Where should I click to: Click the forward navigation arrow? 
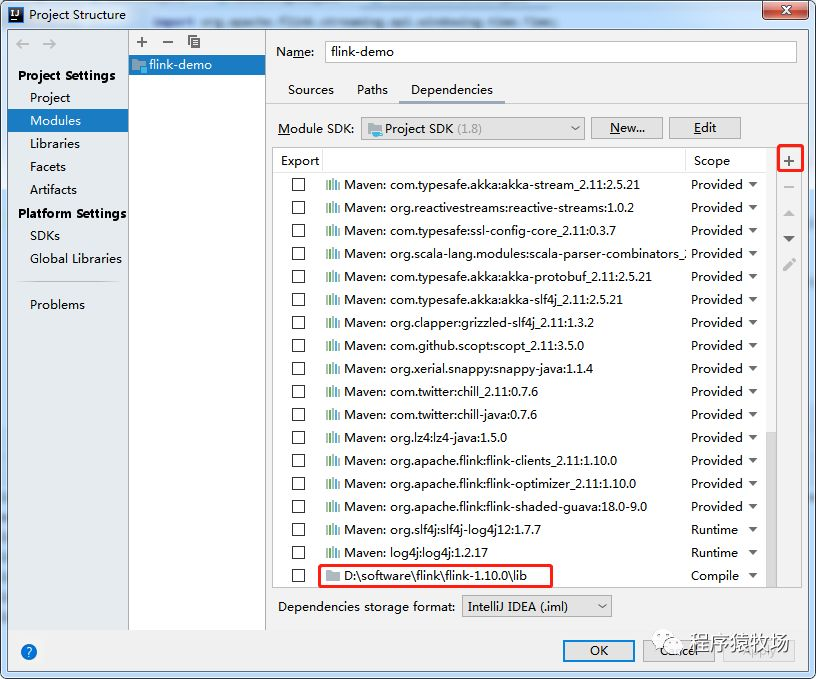click(x=49, y=44)
